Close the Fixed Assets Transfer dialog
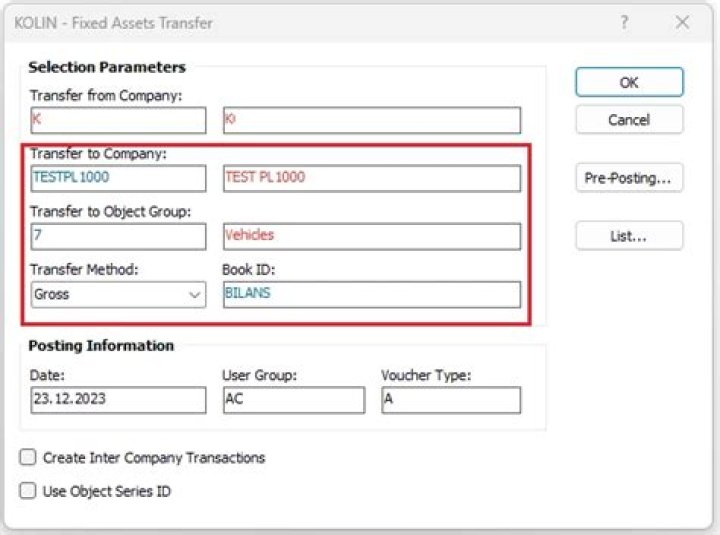The width and height of the screenshot is (720, 535). pyautogui.click(x=682, y=22)
